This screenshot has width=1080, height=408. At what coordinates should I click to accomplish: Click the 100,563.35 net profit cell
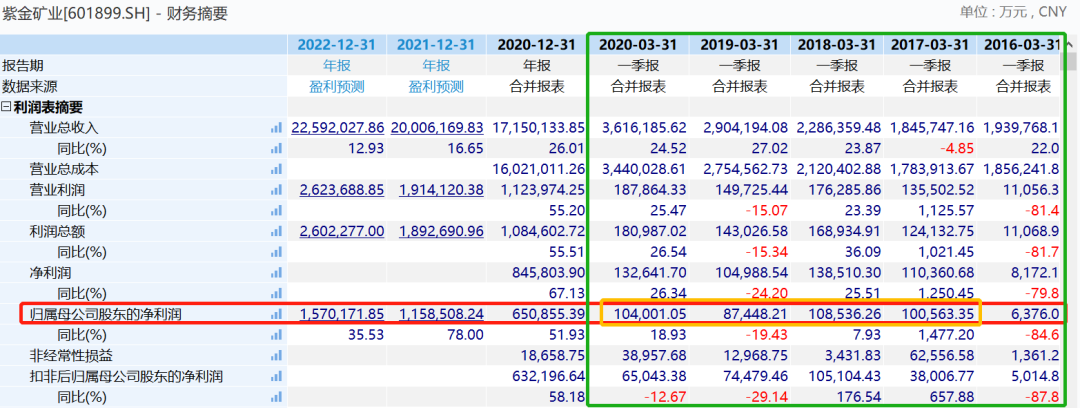pos(939,314)
